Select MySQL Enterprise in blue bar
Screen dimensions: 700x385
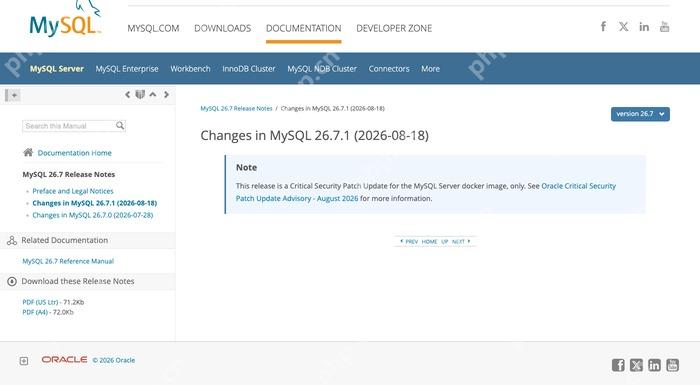pyautogui.click(x=127, y=69)
